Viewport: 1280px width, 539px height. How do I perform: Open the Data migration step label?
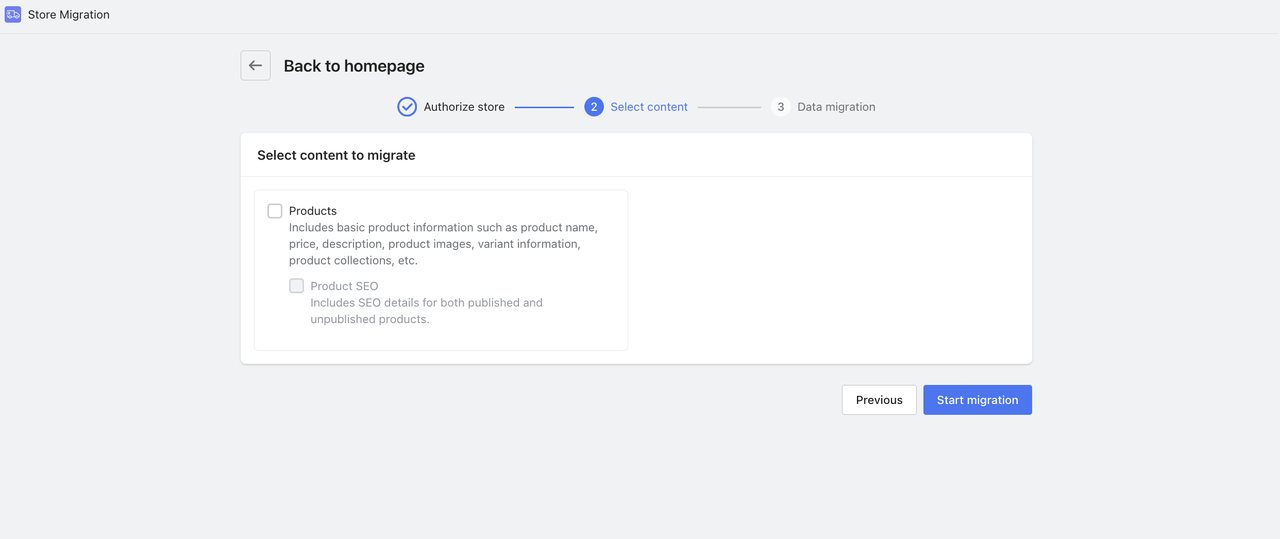pos(836,107)
